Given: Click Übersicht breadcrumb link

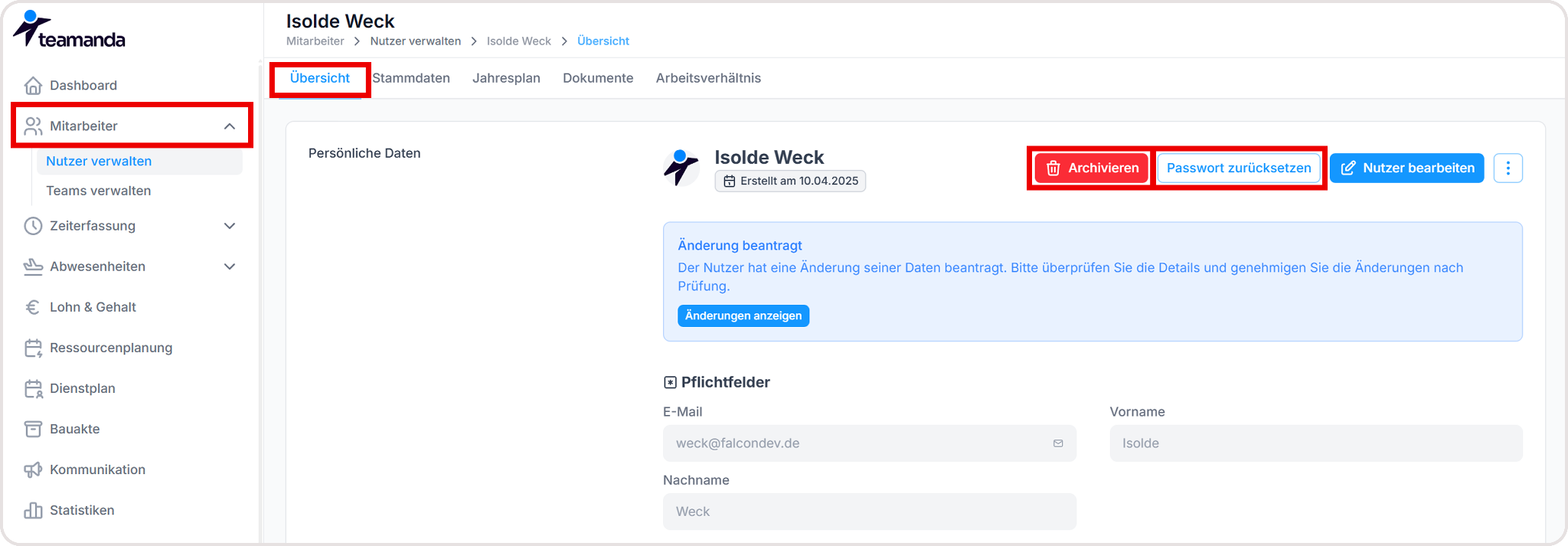Looking at the screenshot, I should click(603, 41).
